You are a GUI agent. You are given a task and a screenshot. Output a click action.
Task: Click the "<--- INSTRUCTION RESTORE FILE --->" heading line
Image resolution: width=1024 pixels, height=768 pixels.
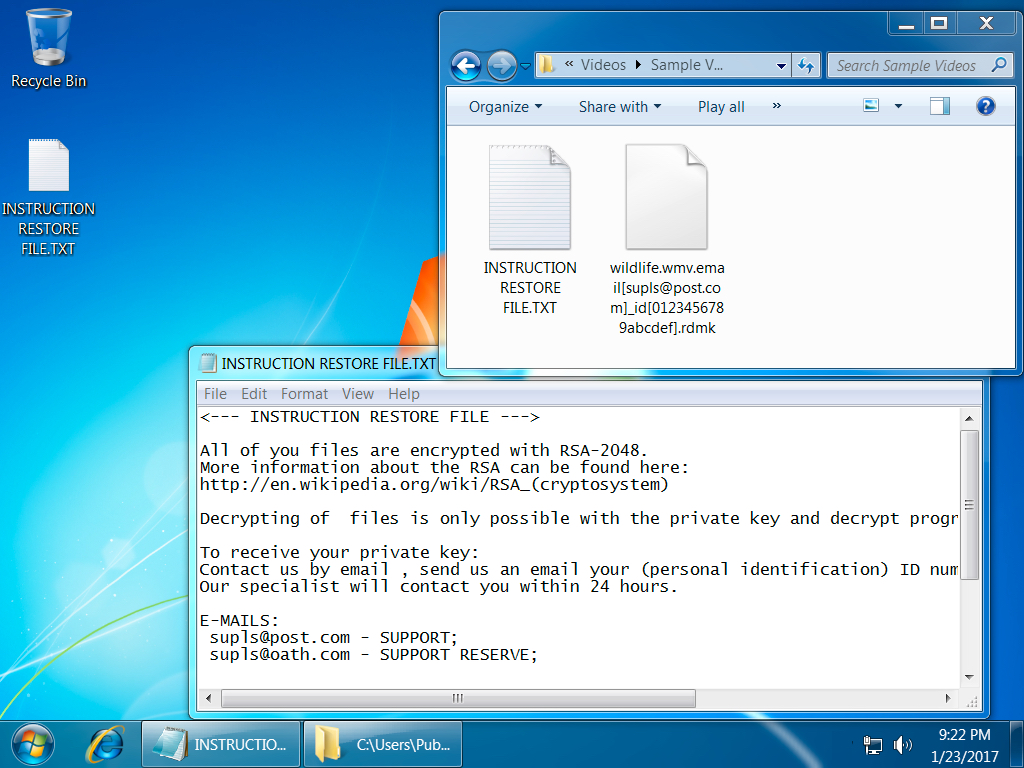(x=370, y=417)
